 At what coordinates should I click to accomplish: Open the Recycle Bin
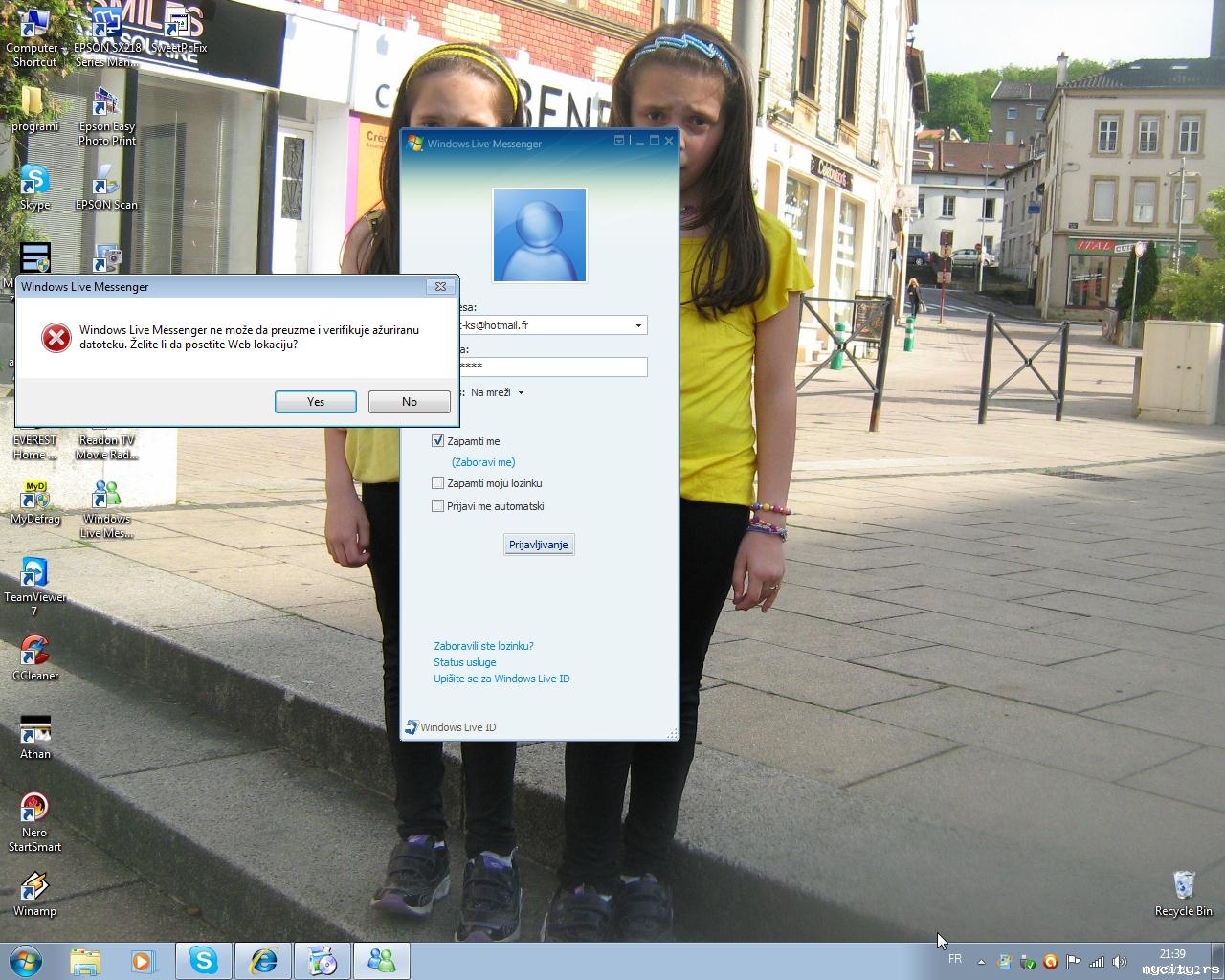tap(1183, 887)
